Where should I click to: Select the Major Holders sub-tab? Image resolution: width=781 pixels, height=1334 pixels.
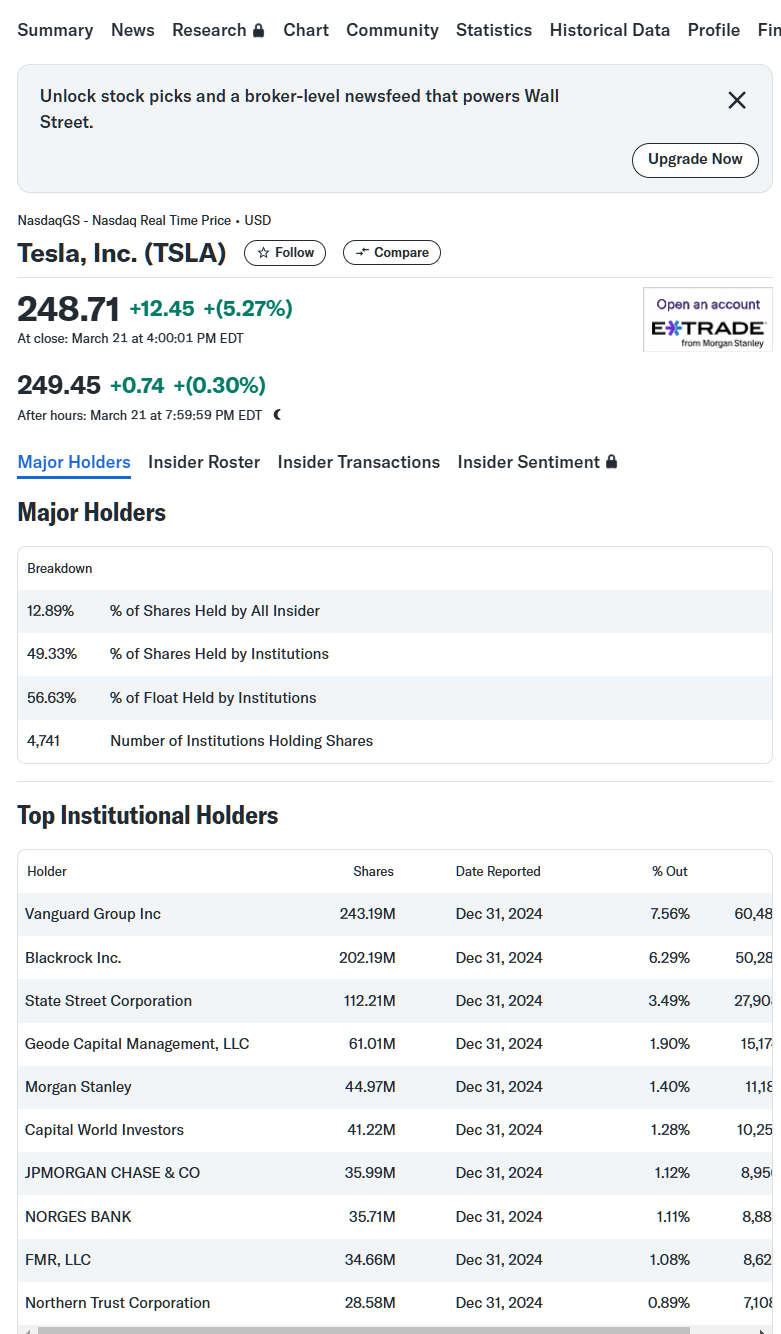(74, 462)
